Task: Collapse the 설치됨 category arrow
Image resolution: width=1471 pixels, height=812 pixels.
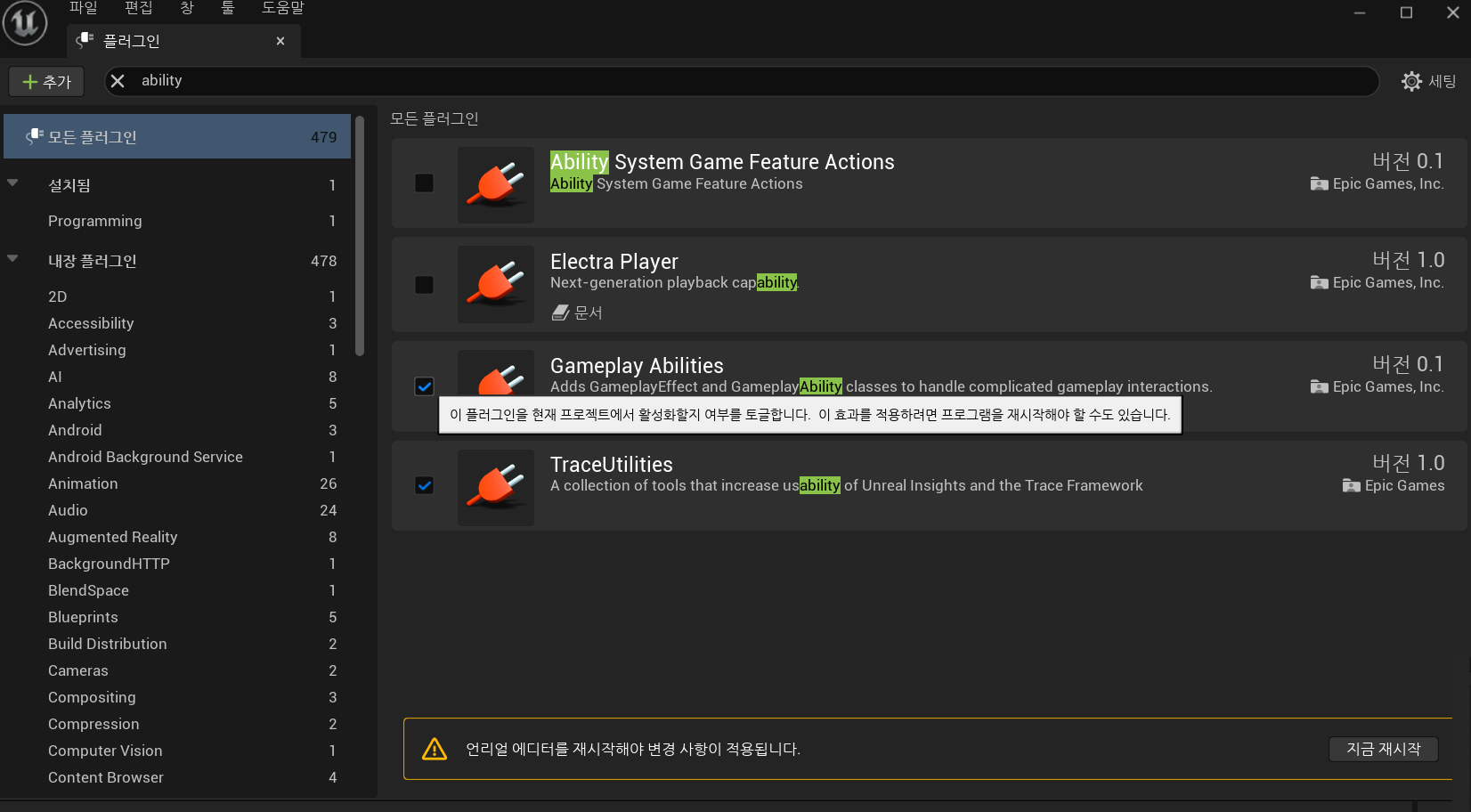Action: pos(12,183)
